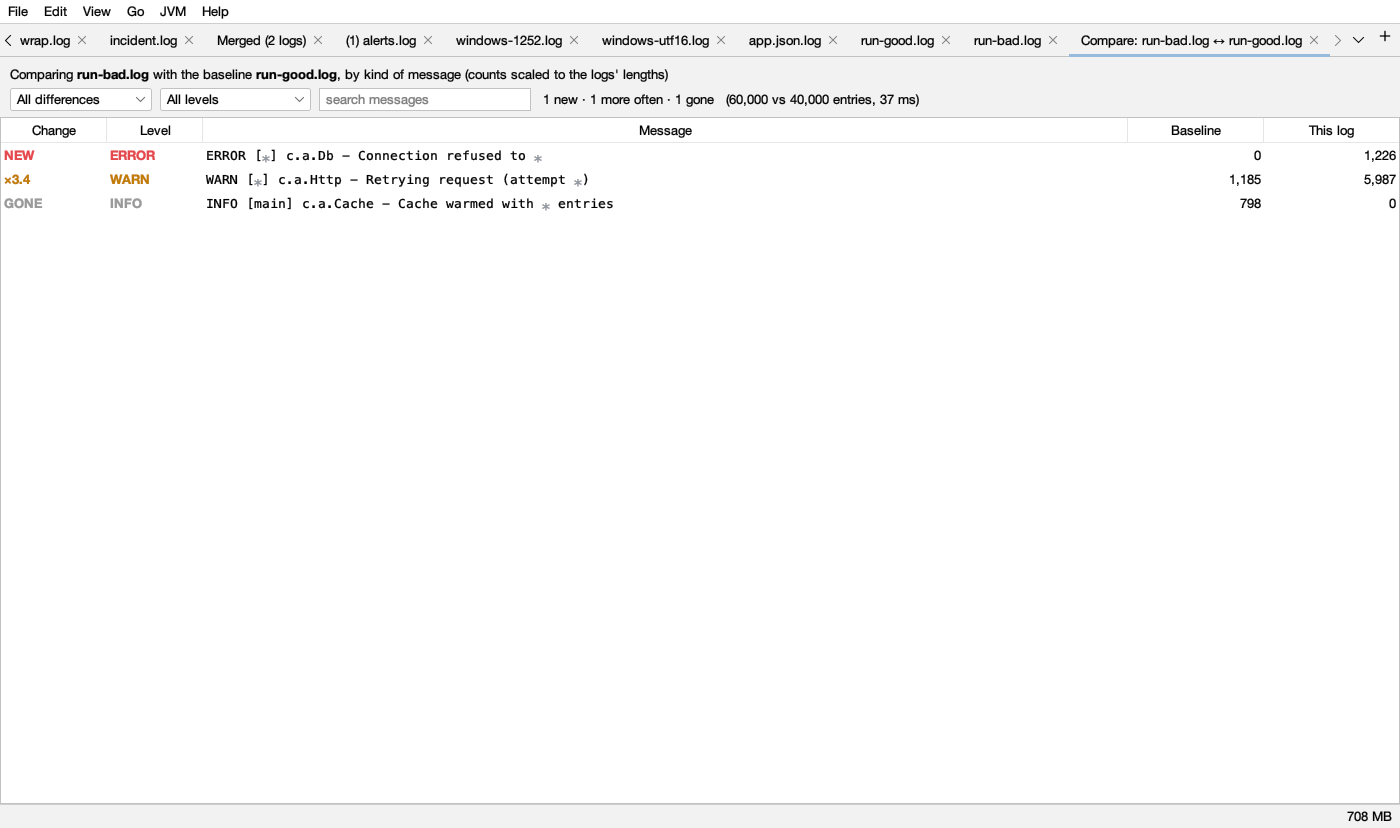Screen dimensions: 1400x828
Task: Close the wrap.log tab
Action: click(x=82, y=40)
